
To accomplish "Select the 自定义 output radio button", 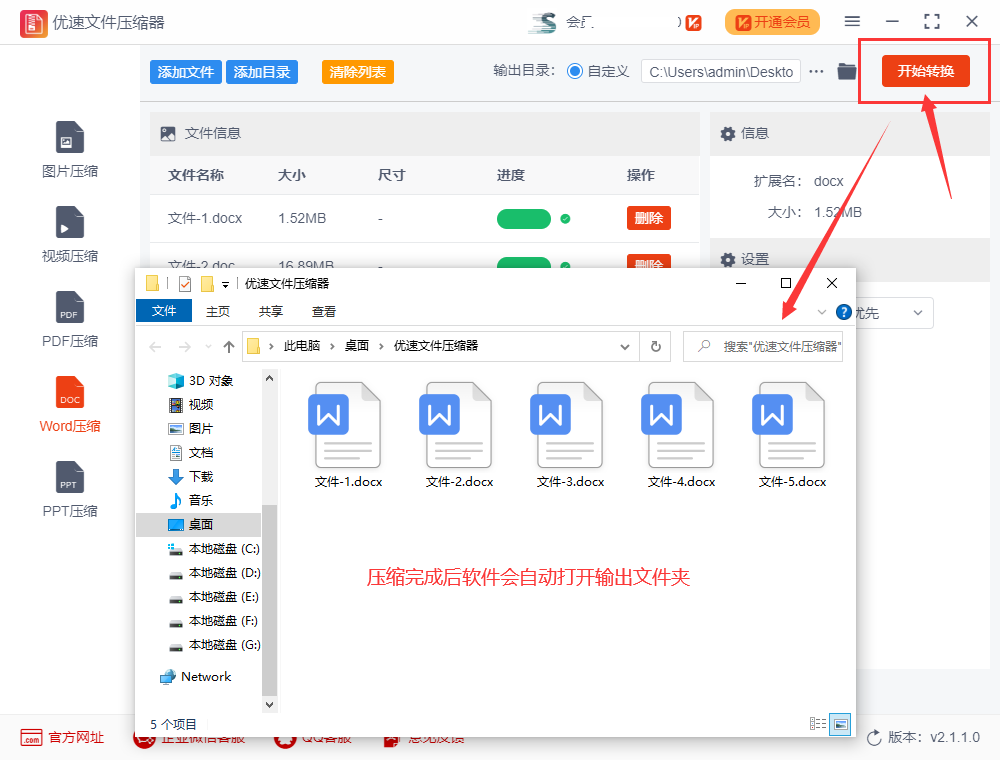I will 575,71.
